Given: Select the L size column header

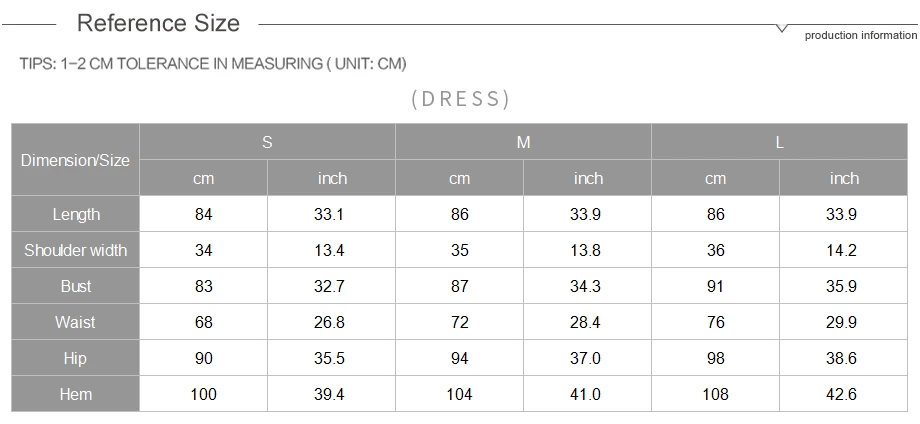Looking at the screenshot, I should (x=779, y=142).
